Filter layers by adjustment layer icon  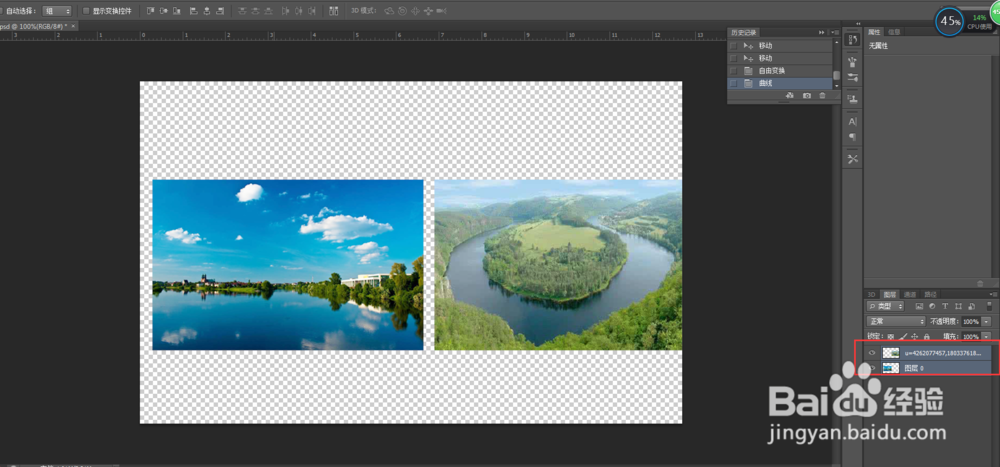point(932,306)
